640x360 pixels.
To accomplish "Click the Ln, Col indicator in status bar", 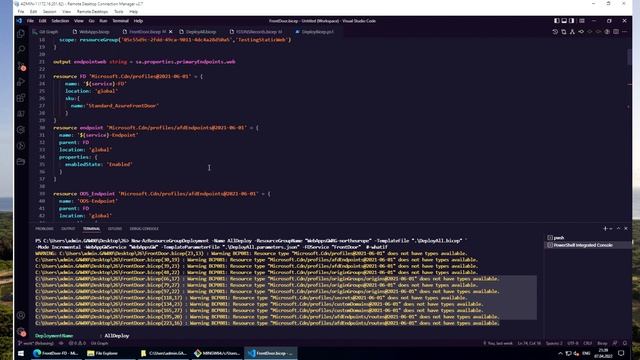I will point(529,343).
